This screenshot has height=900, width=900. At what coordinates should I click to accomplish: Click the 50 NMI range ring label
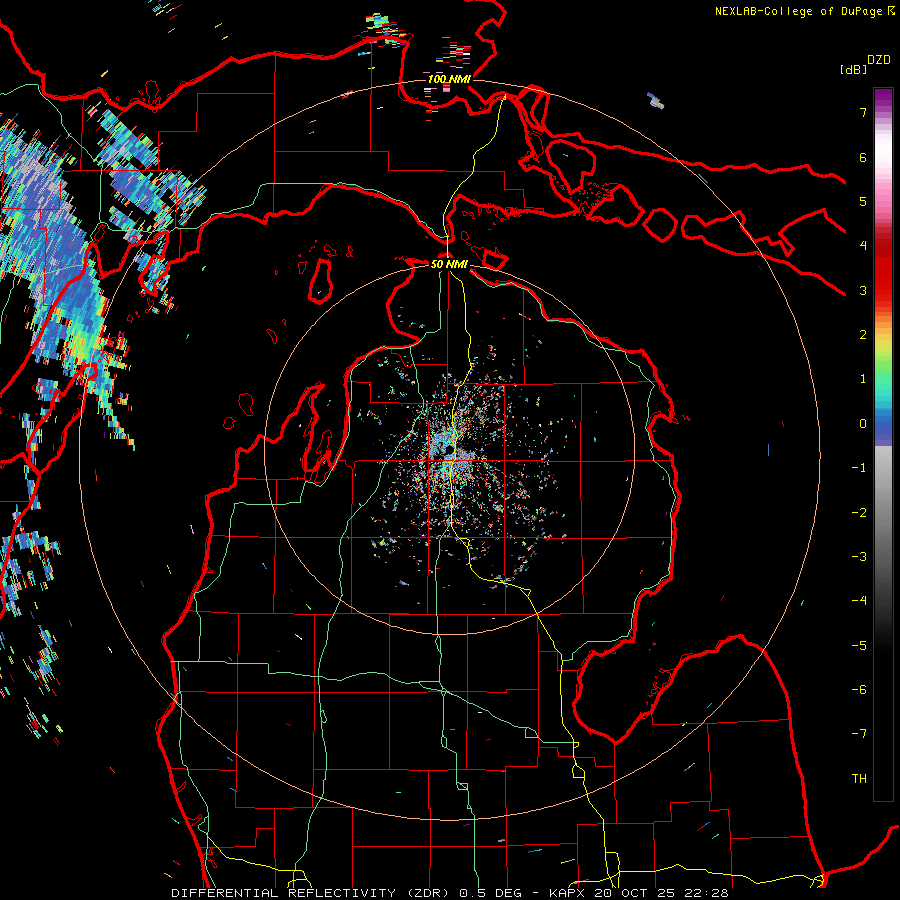point(449,264)
